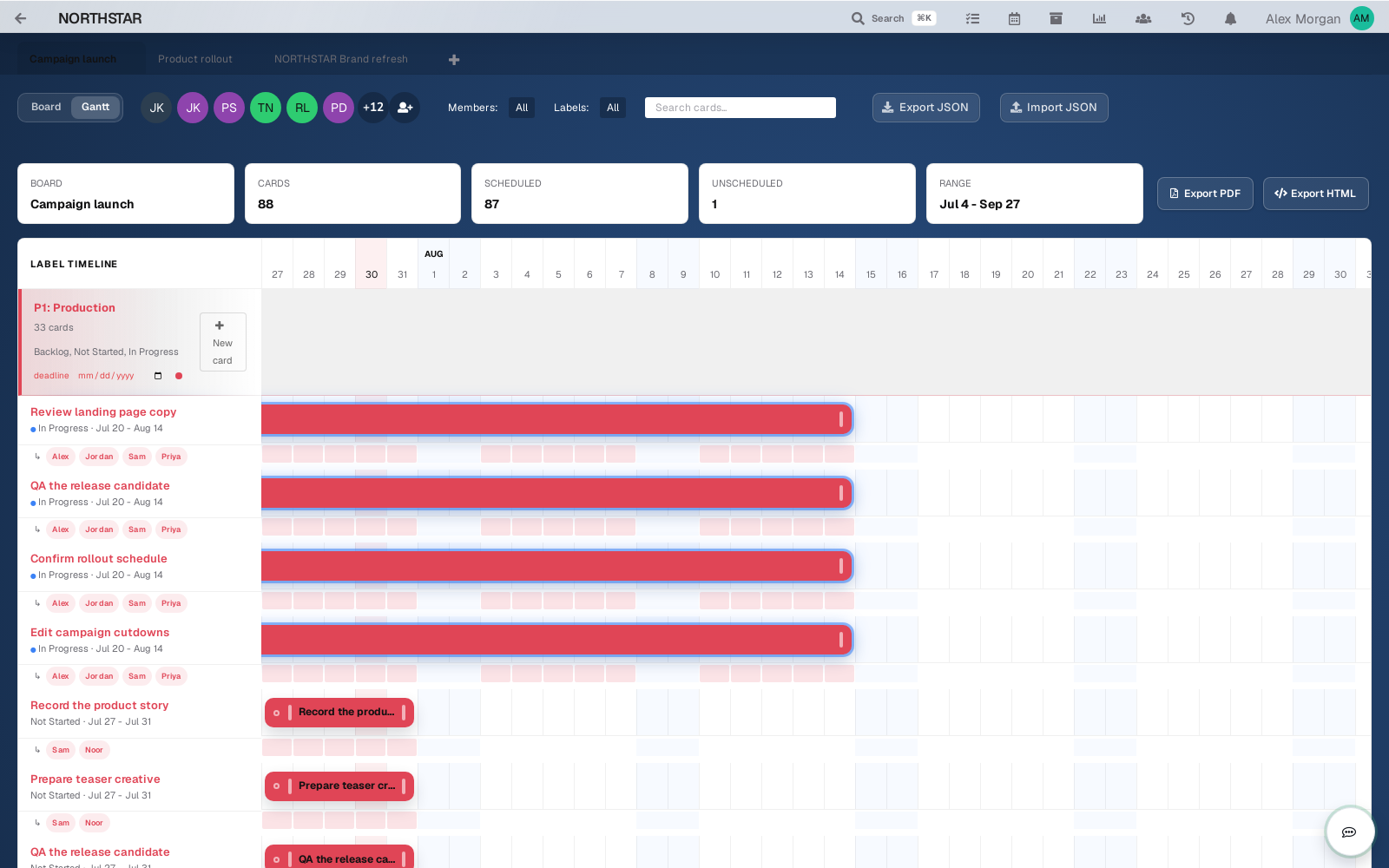
Task: Select the purple JK member avatar
Action: 193,108
